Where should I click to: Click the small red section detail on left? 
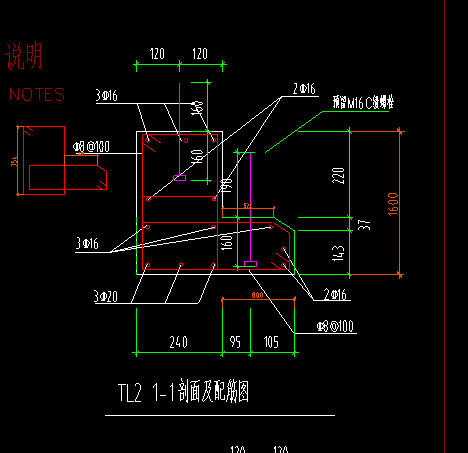[x=62, y=160]
